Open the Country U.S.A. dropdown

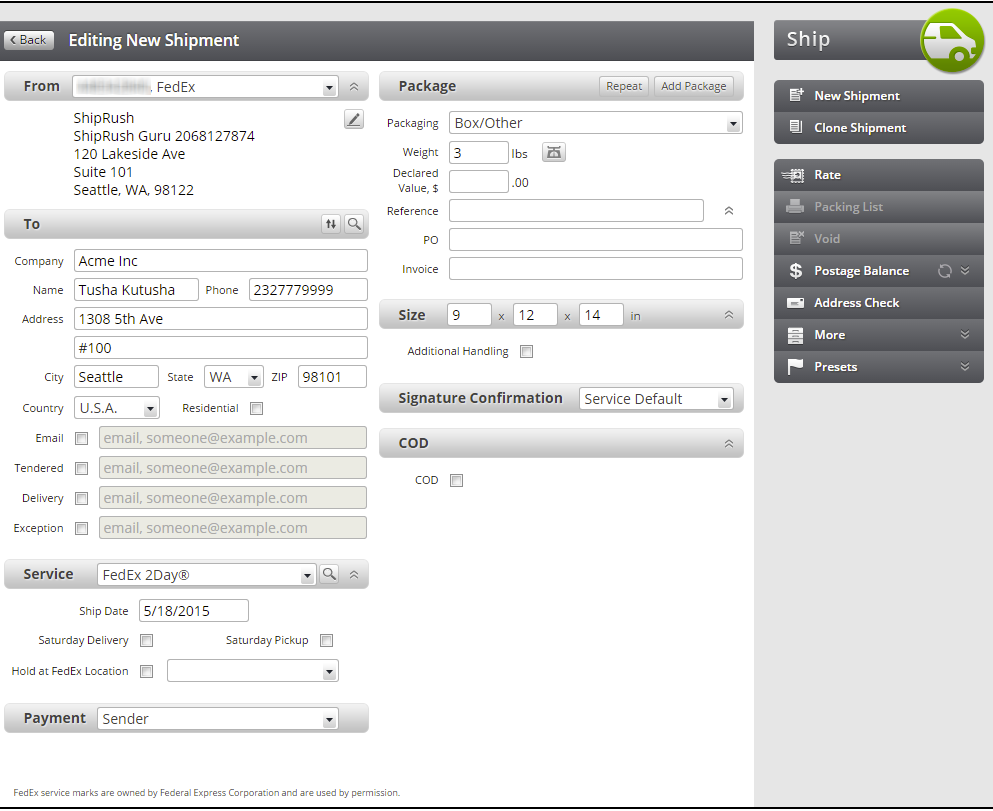click(150, 409)
